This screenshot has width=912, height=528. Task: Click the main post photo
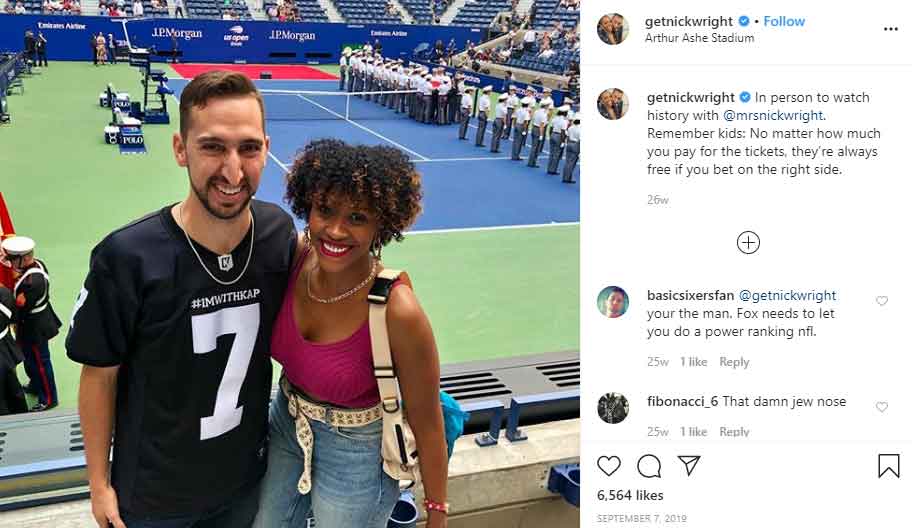coord(290,264)
